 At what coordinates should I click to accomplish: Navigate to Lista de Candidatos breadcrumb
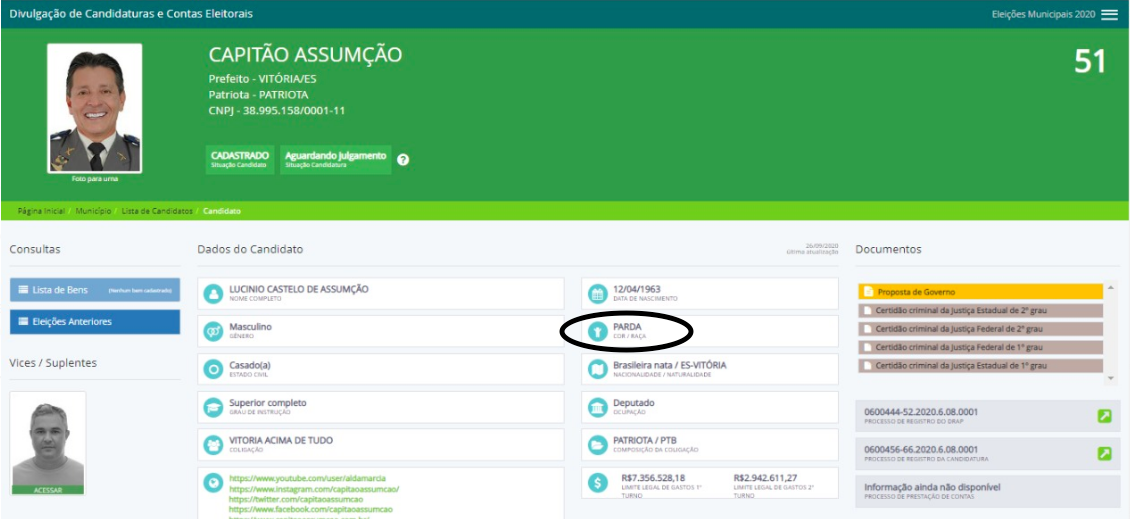156,211
